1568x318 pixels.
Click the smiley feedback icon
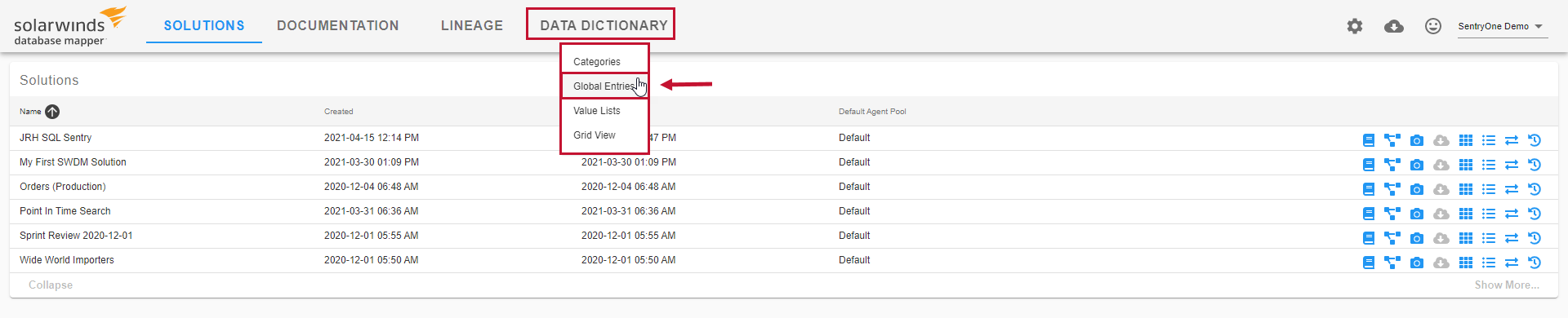(x=1433, y=26)
